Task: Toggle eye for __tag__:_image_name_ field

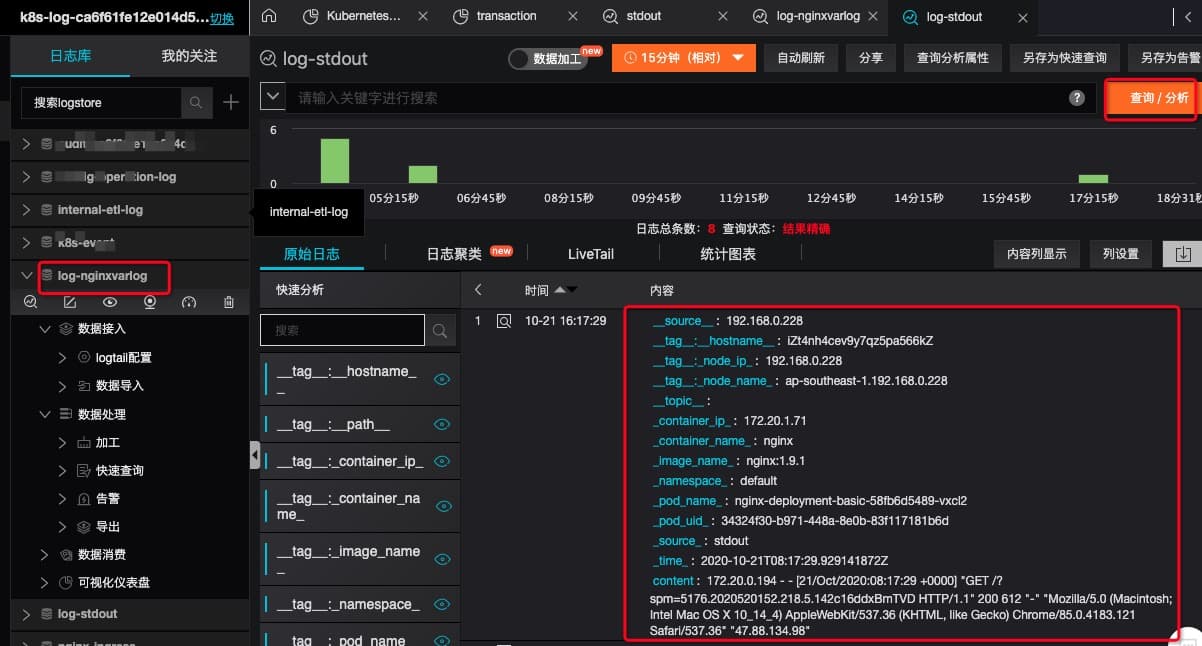Action: (442, 559)
